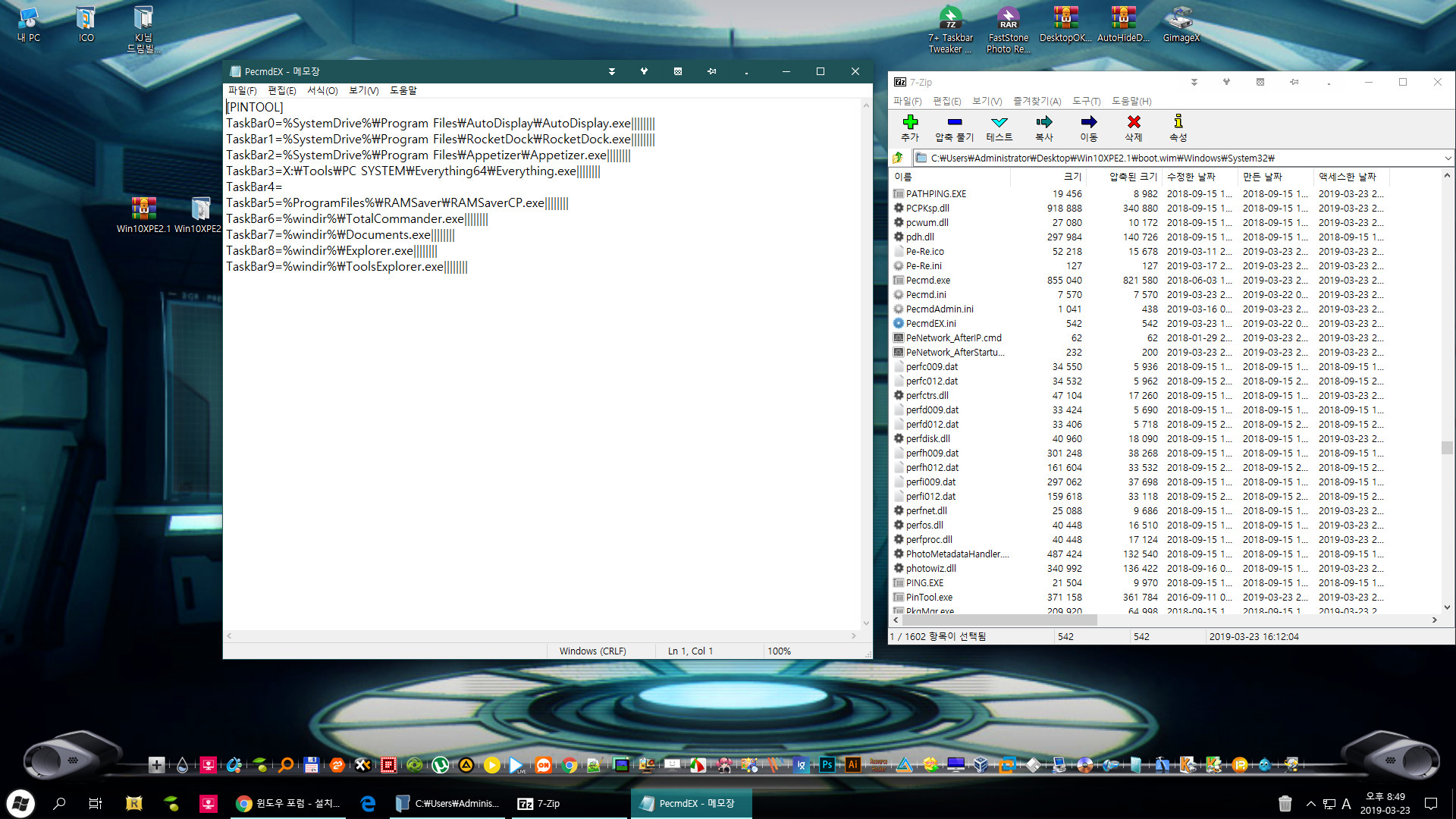Viewport: 1456px width, 819px height.
Task: Click the [PINTOOL] line in Notepad
Action: (255, 107)
